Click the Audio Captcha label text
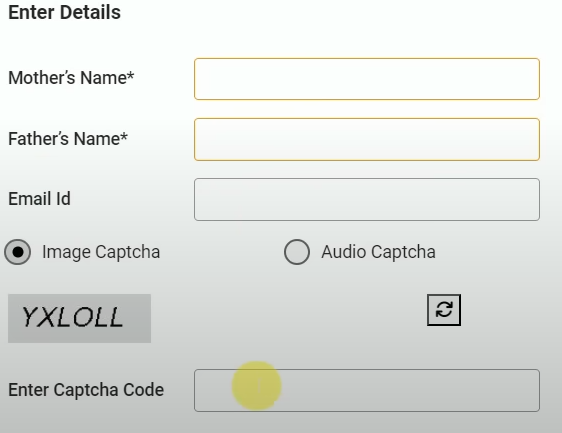The image size is (562, 433). [x=378, y=252]
